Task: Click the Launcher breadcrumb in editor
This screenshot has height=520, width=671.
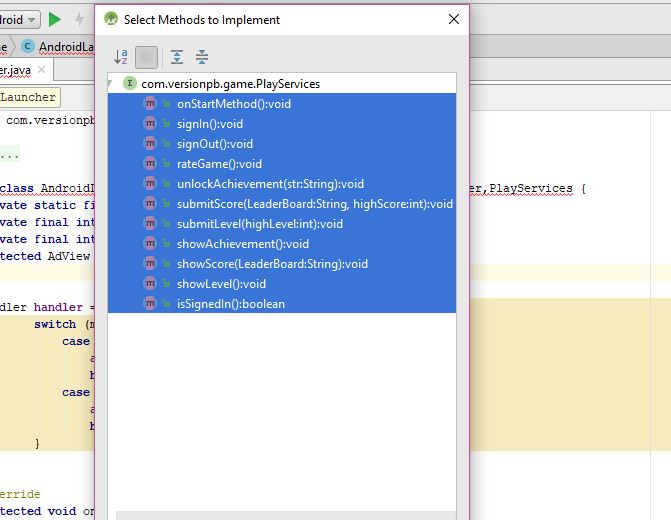Action: (30, 97)
